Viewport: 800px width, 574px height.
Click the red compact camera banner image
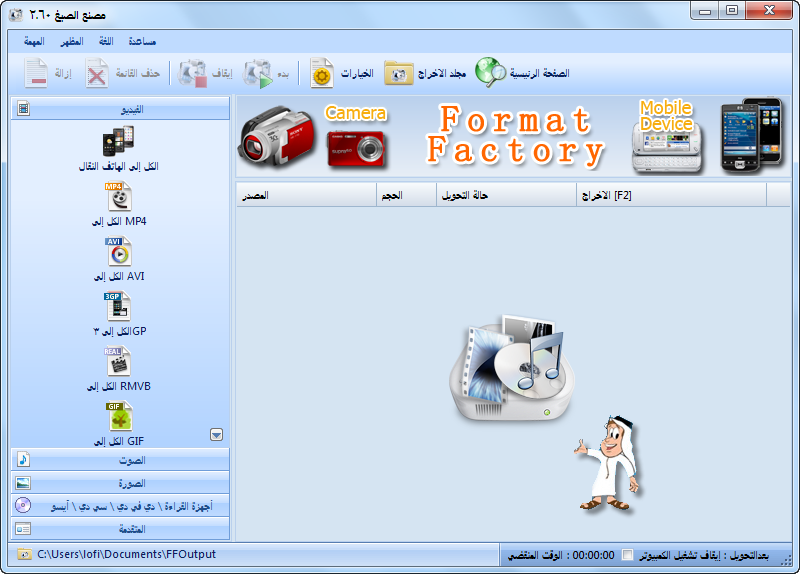(x=356, y=148)
